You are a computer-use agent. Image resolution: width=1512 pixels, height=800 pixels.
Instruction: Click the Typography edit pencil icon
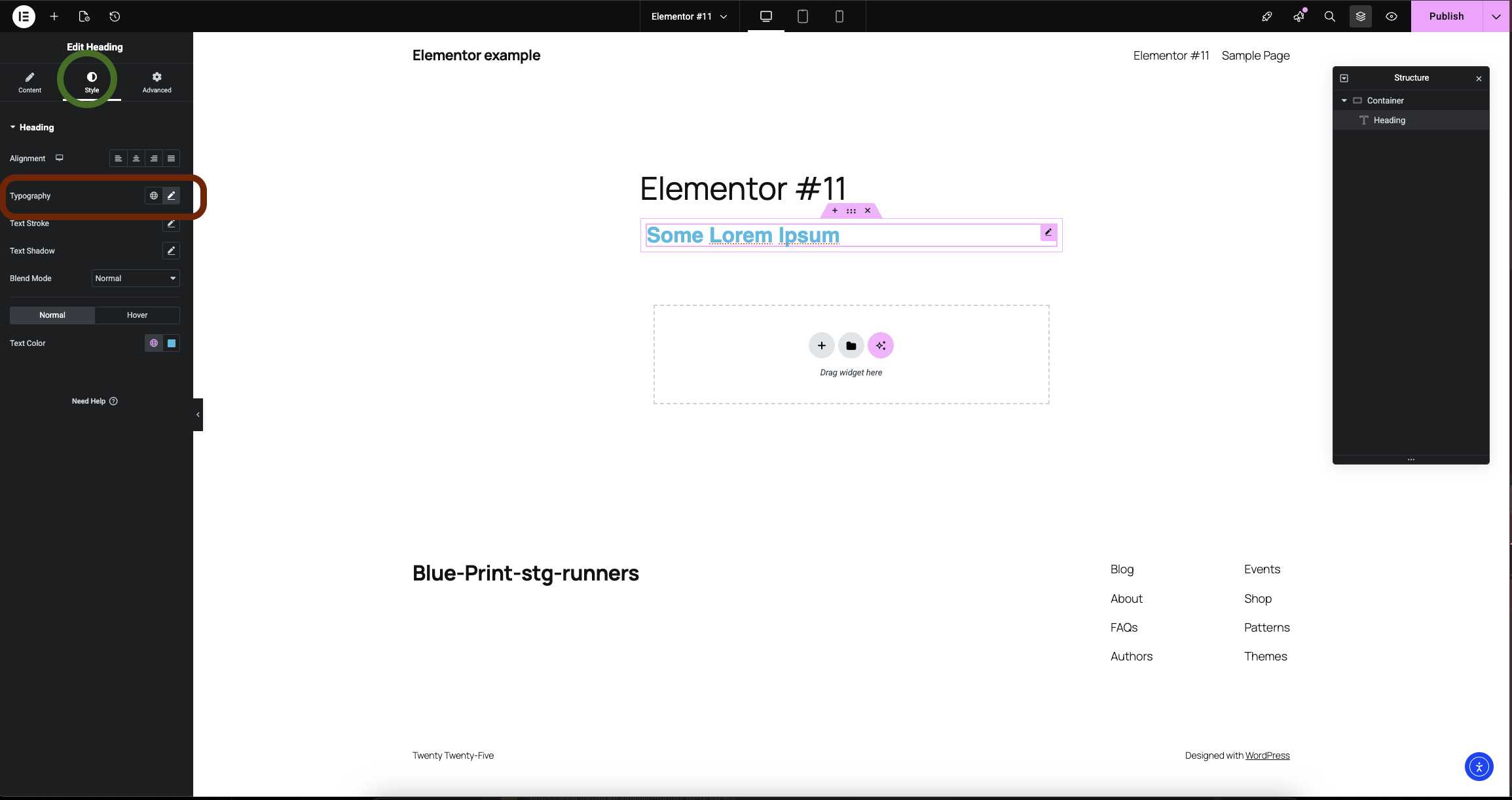click(x=171, y=195)
